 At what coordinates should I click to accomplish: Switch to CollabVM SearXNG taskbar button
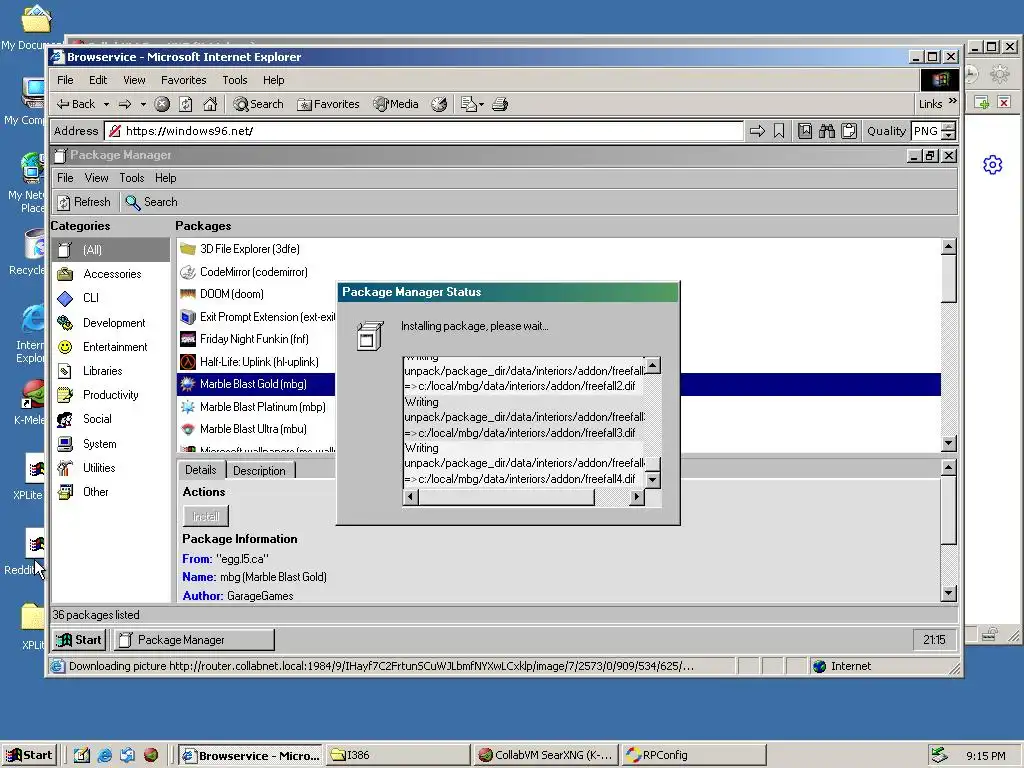545,755
